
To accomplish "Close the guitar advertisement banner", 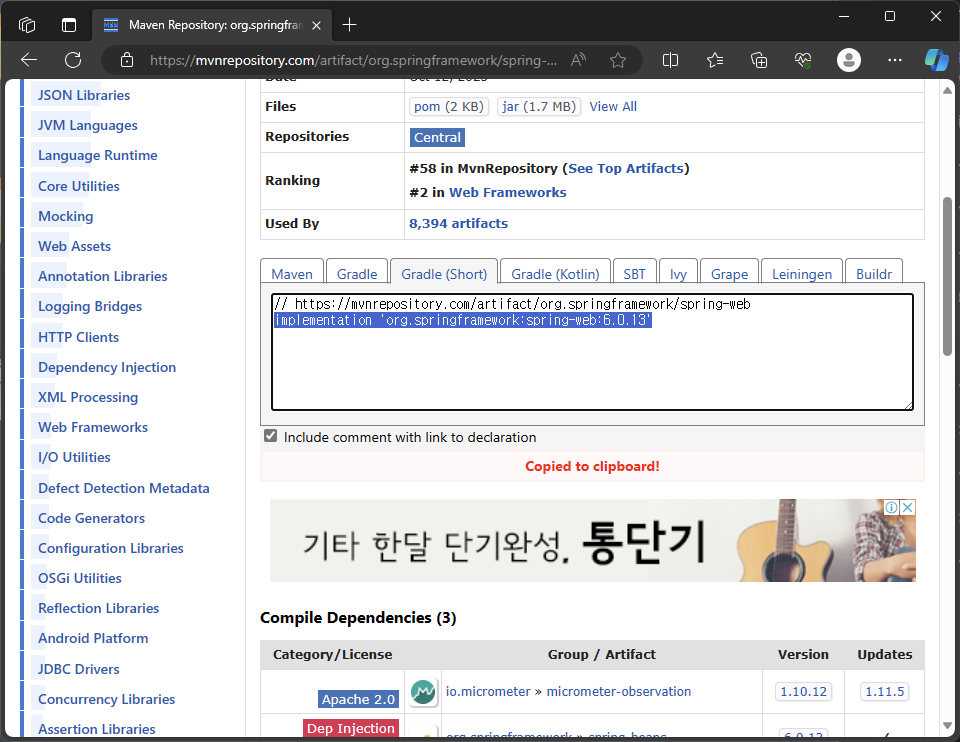I will pyautogui.click(x=908, y=507).
